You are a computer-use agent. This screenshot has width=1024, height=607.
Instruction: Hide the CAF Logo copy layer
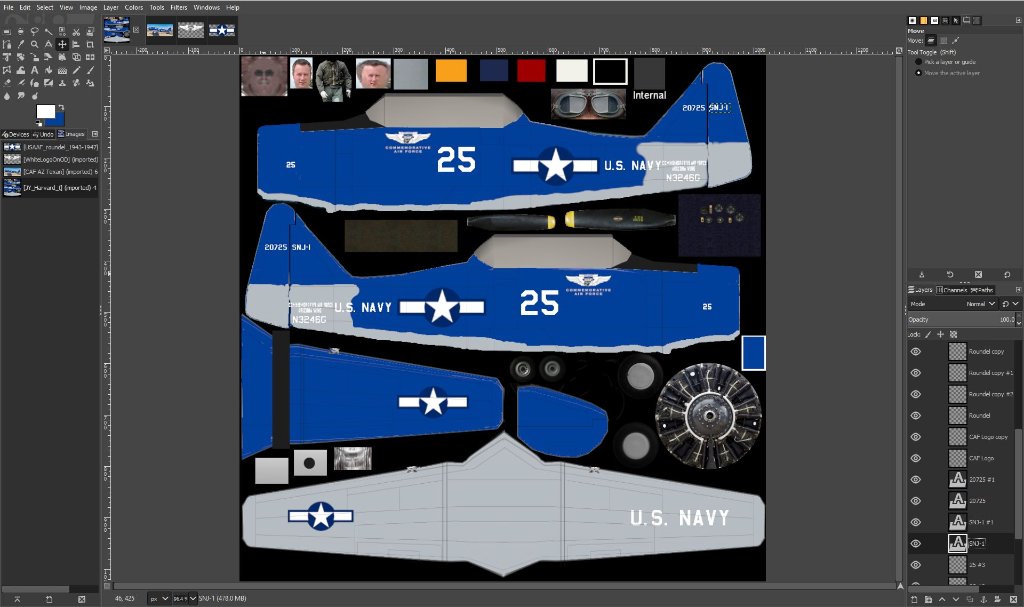click(916, 437)
